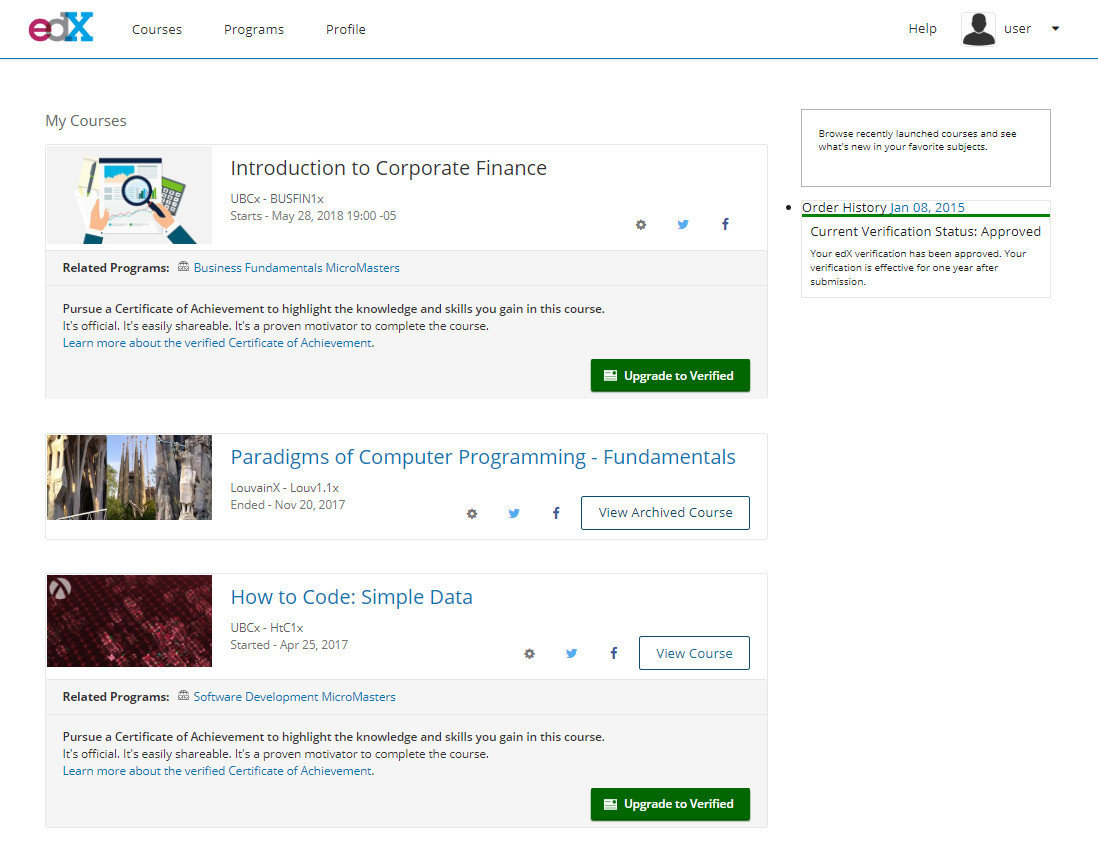Share Introduction to Corporate Finance on Facebook
Image resolution: width=1098 pixels, height=843 pixels.
click(725, 224)
